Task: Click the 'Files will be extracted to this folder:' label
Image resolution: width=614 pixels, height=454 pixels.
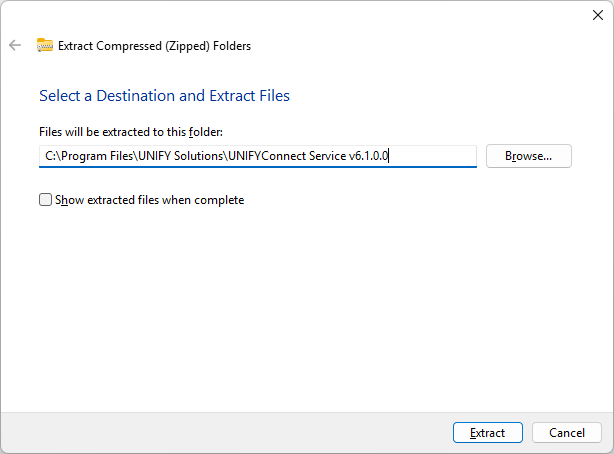Action: point(131,132)
